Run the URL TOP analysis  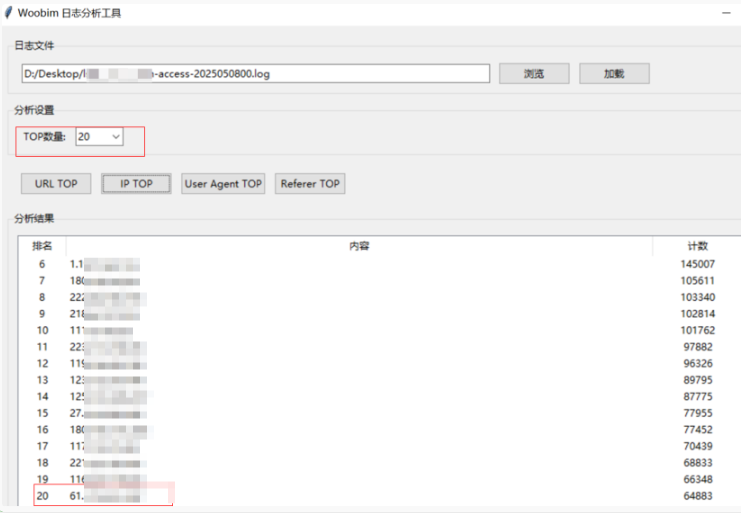56,184
